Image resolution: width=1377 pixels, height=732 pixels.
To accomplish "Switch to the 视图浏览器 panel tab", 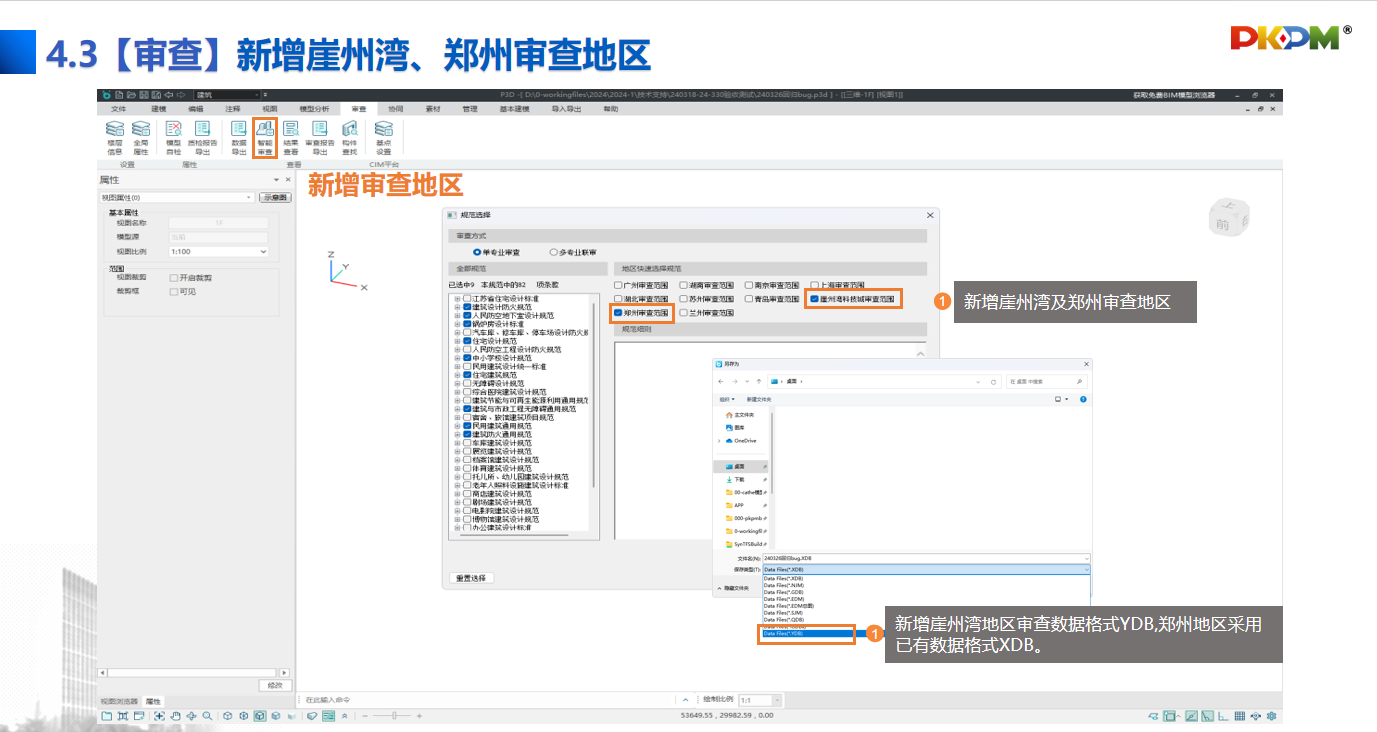I will point(119,702).
